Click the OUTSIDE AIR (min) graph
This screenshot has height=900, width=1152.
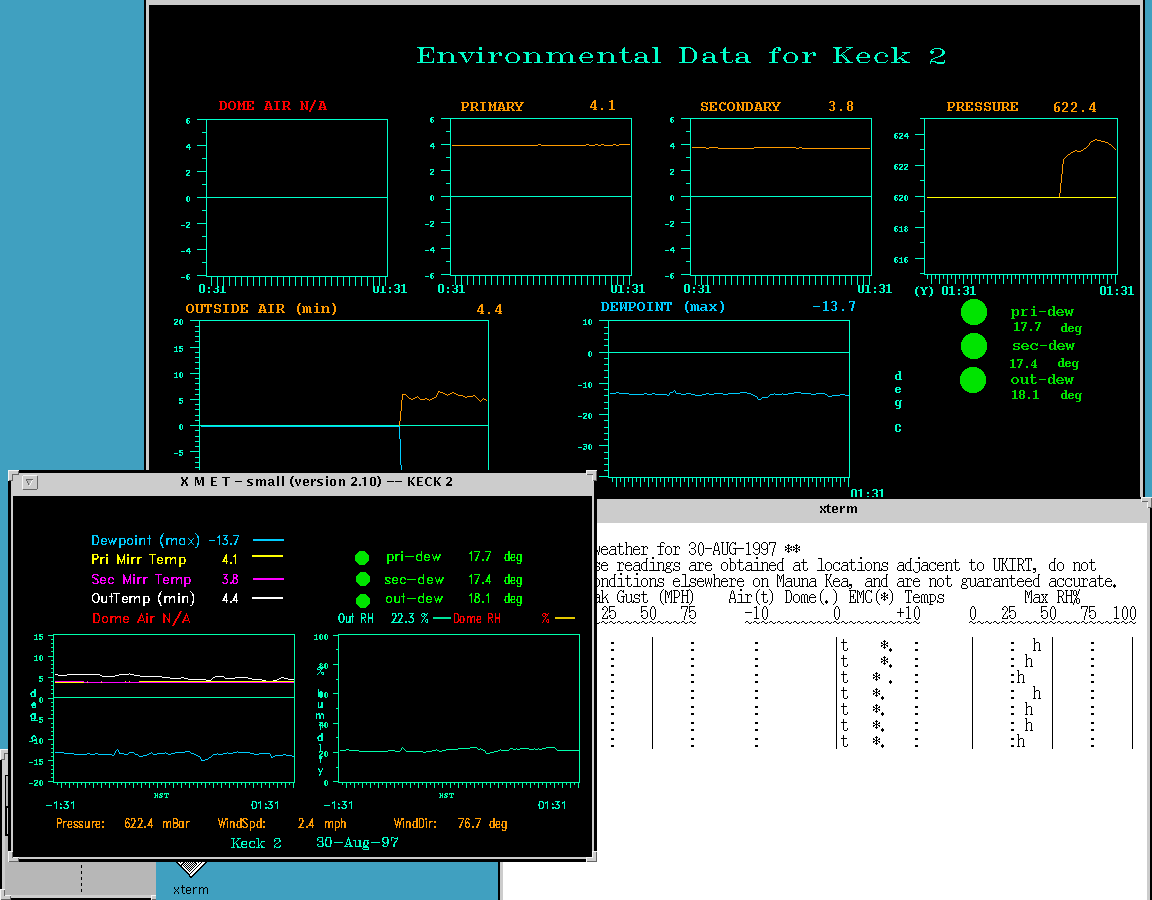(x=344, y=395)
